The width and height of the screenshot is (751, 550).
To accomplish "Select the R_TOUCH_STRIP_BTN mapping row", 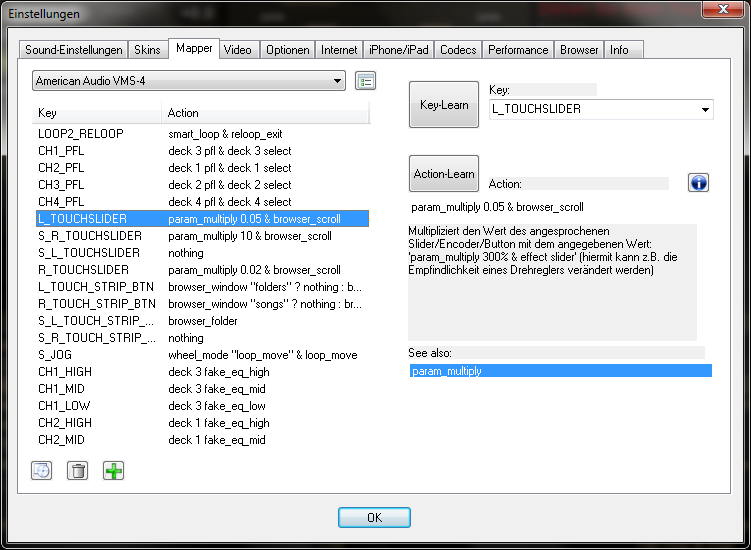I will click(x=203, y=304).
